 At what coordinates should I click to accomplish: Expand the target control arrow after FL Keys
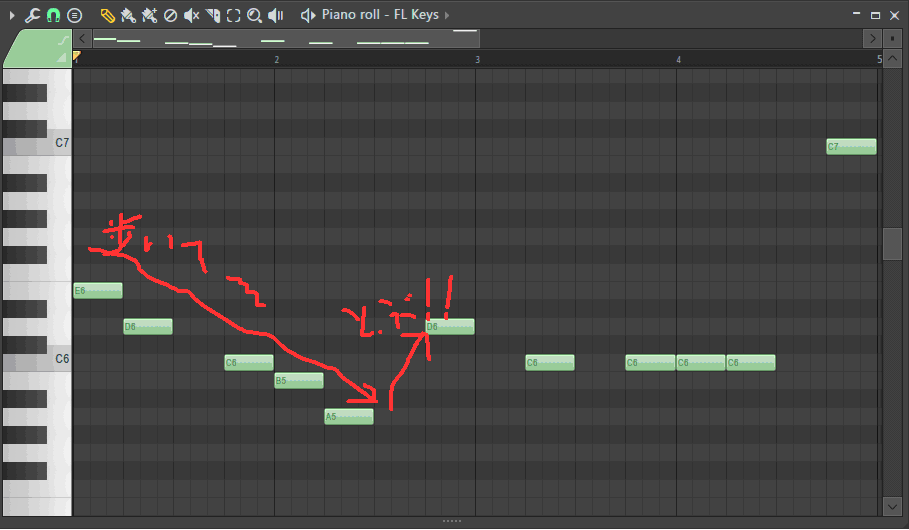tap(447, 15)
